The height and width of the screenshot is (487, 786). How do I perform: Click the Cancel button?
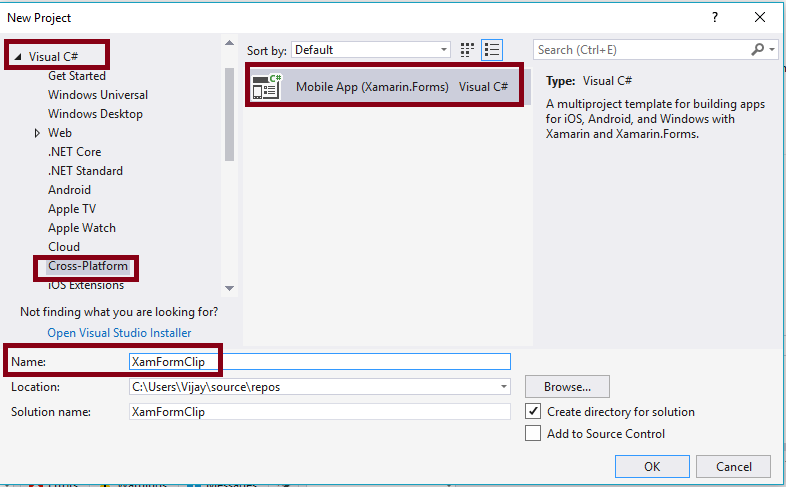click(x=733, y=466)
